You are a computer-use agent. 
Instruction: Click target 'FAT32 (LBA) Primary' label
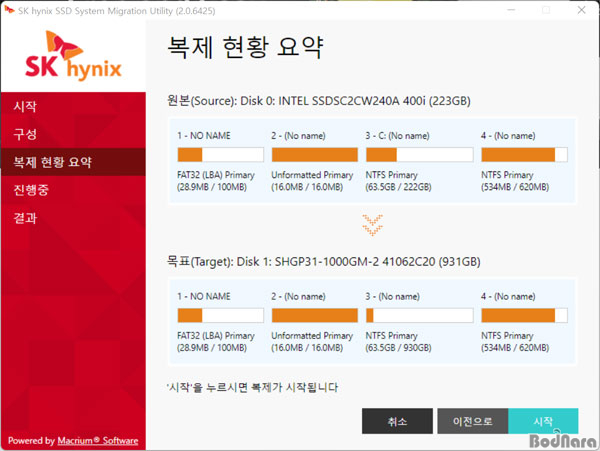click(216, 335)
